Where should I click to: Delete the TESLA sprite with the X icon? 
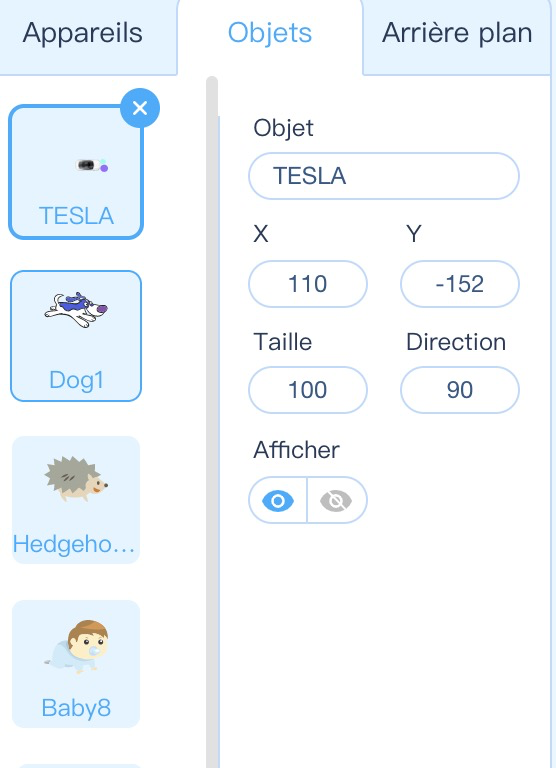140,108
